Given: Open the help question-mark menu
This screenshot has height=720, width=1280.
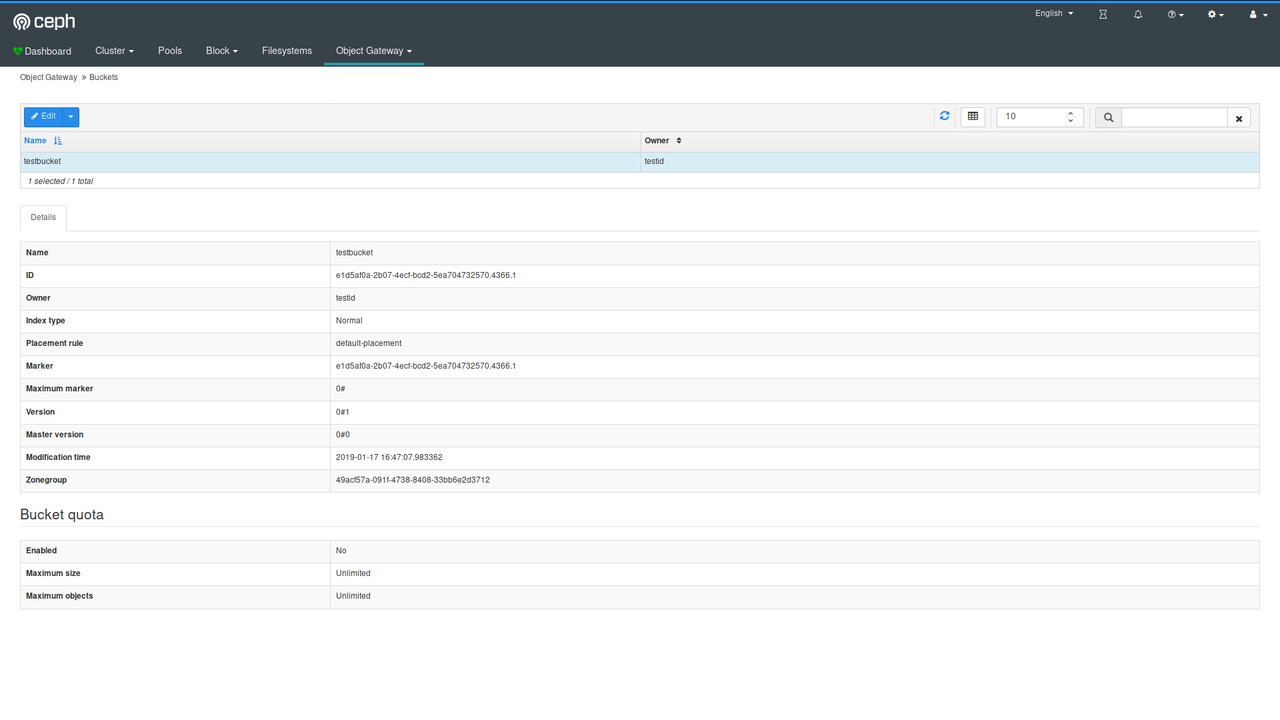Looking at the screenshot, I should pyautogui.click(x=1176, y=15).
